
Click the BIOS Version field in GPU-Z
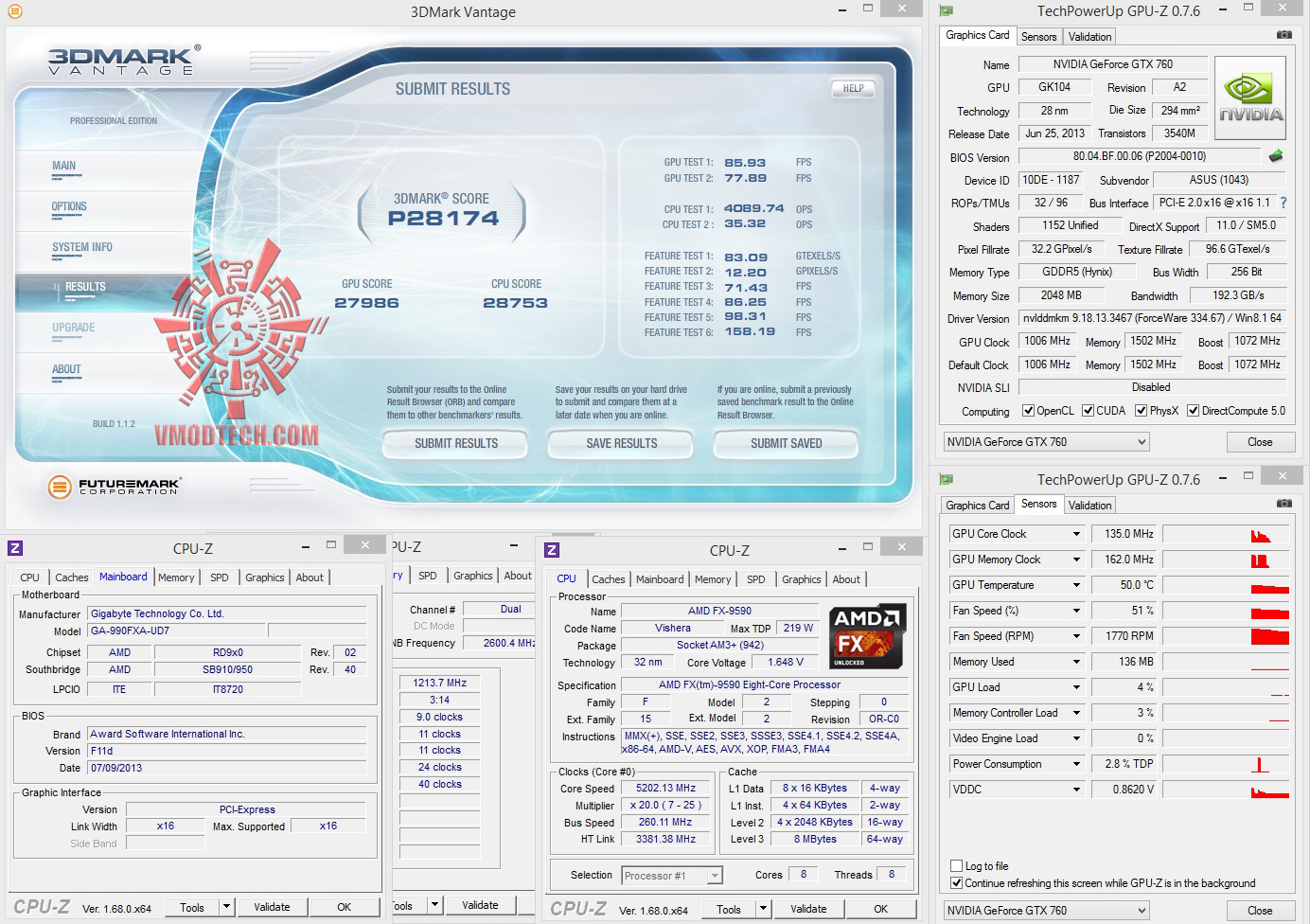[x=1140, y=156]
